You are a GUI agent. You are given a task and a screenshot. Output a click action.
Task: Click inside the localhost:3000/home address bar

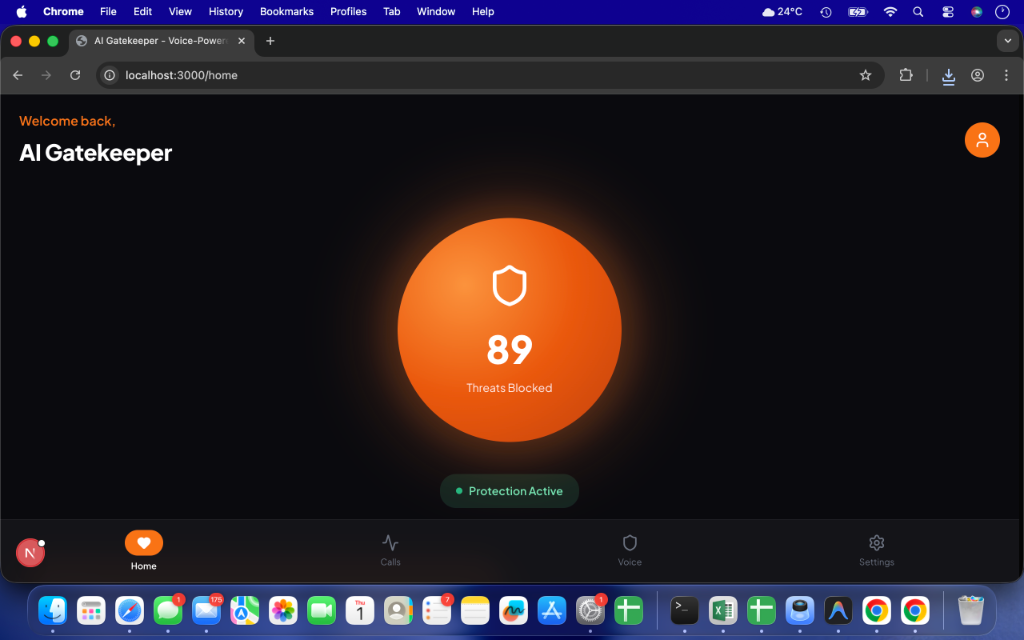click(x=300, y=75)
